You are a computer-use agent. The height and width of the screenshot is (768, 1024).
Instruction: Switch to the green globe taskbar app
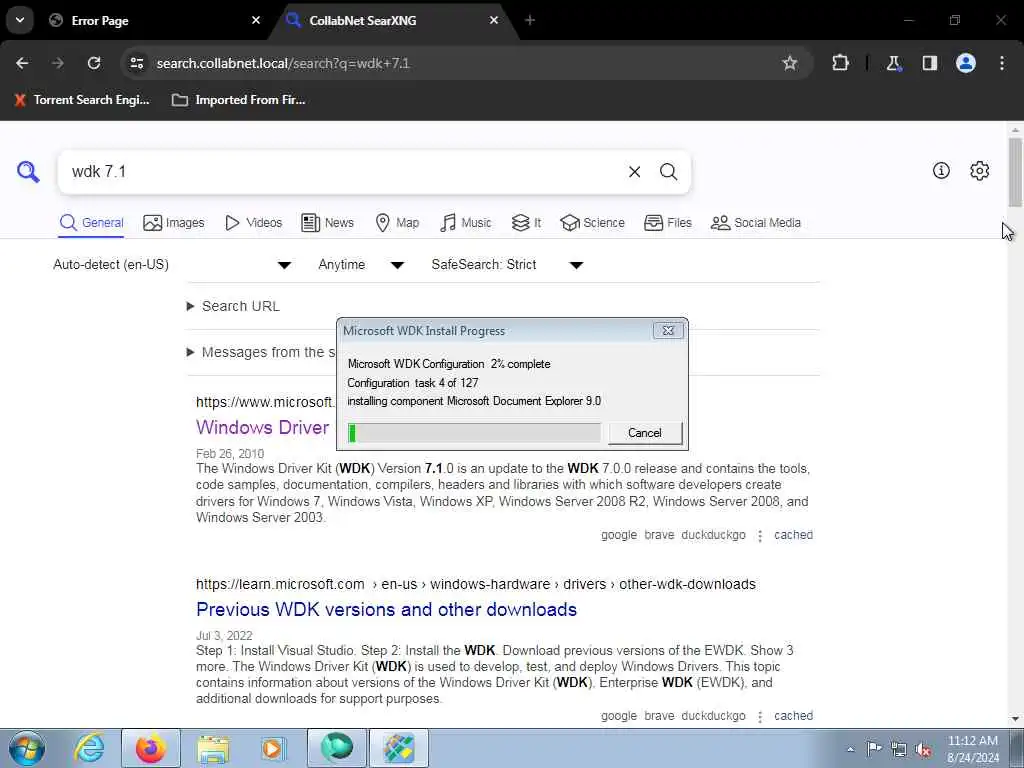(x=337, y=748)
